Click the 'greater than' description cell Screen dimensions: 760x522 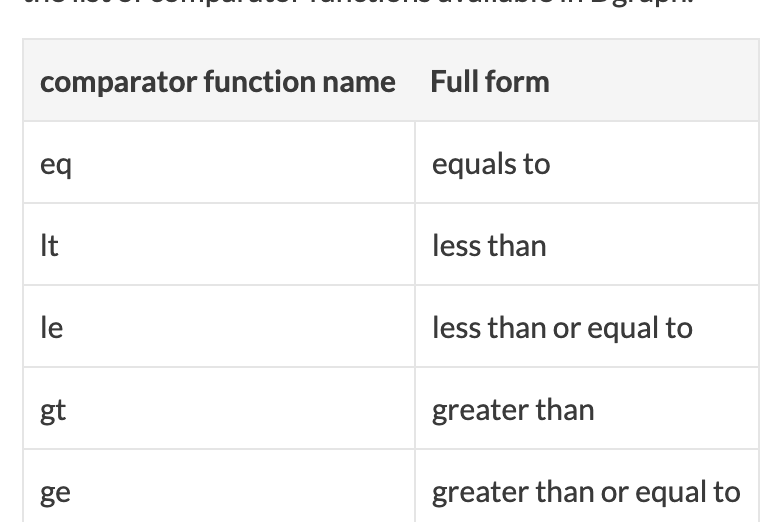513,410
